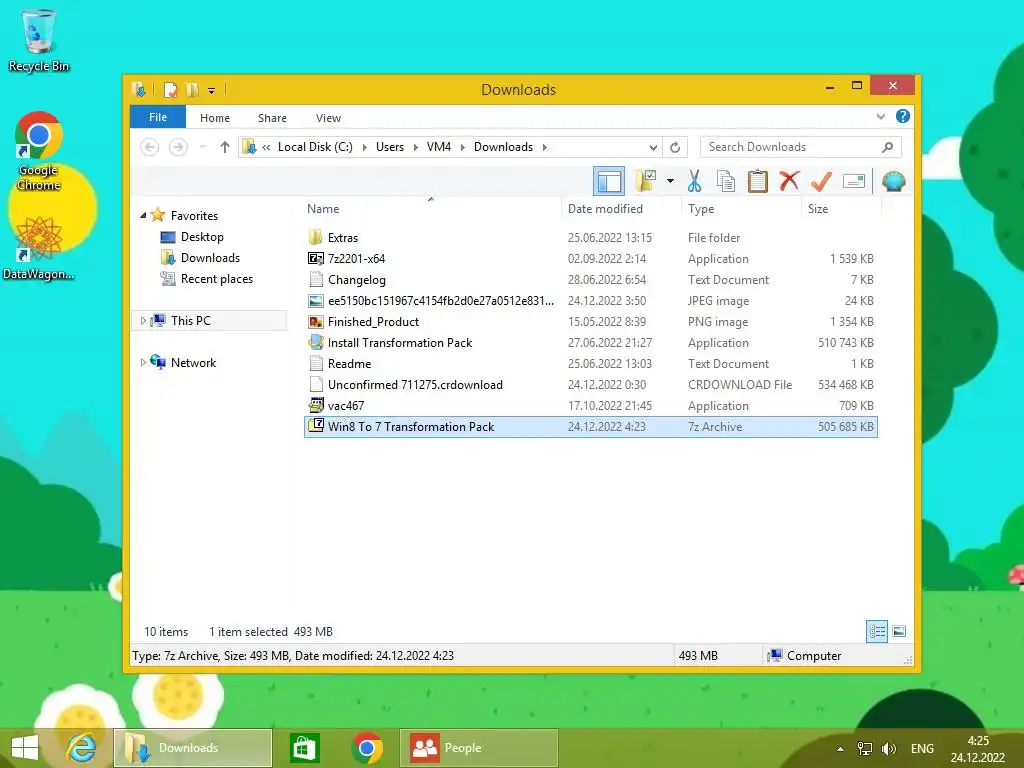This screenshot has width=1024, height=768.
Task: Click the red X Delete icon
Action: pos(789,180)
